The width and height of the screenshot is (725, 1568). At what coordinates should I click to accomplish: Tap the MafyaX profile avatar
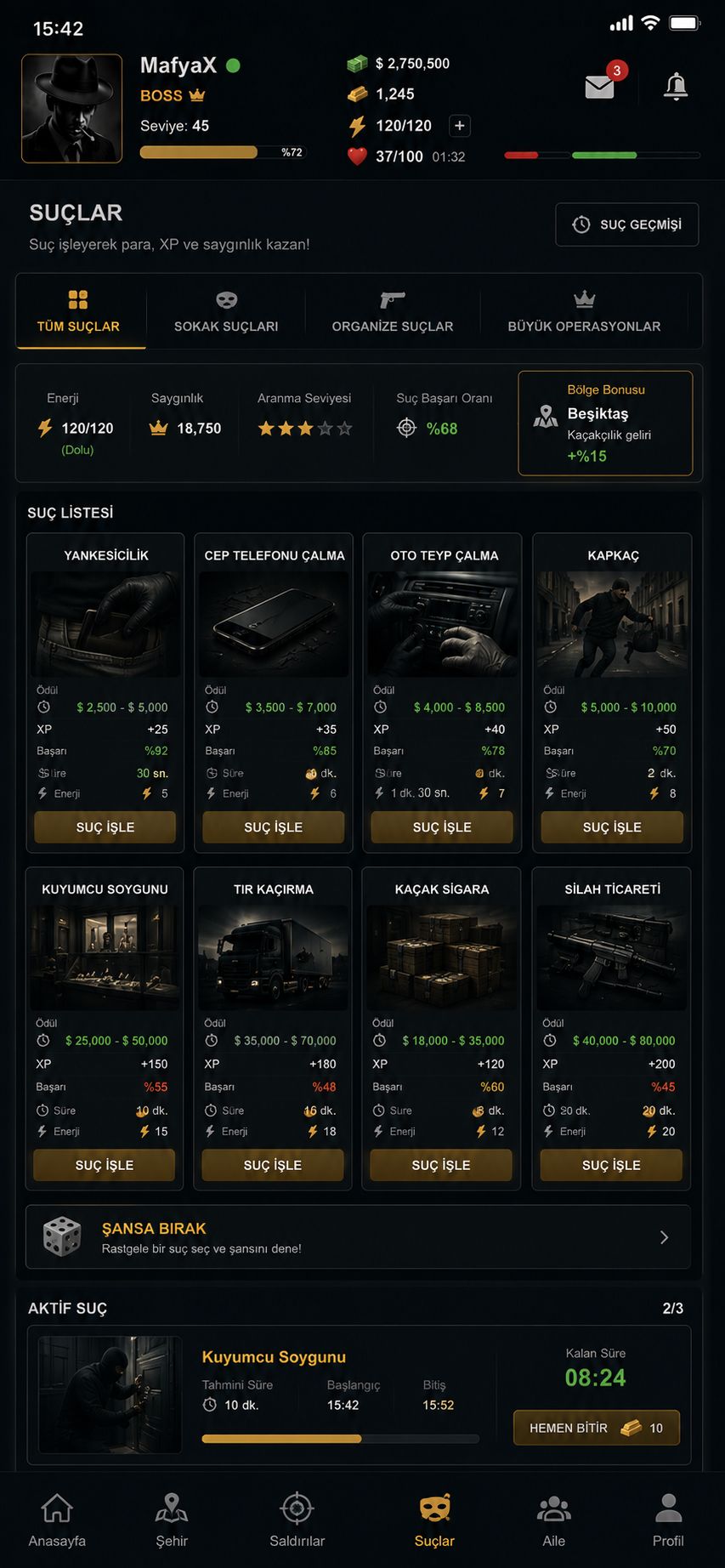71,108
